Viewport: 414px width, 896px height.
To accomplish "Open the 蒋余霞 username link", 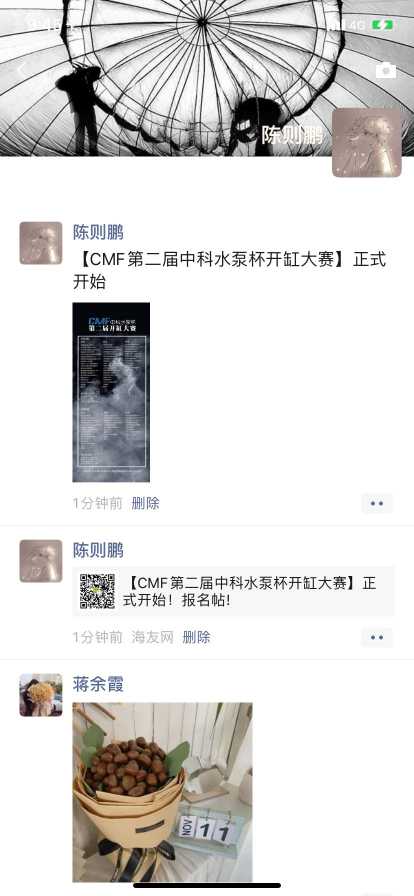I will (x=98, y=684).
